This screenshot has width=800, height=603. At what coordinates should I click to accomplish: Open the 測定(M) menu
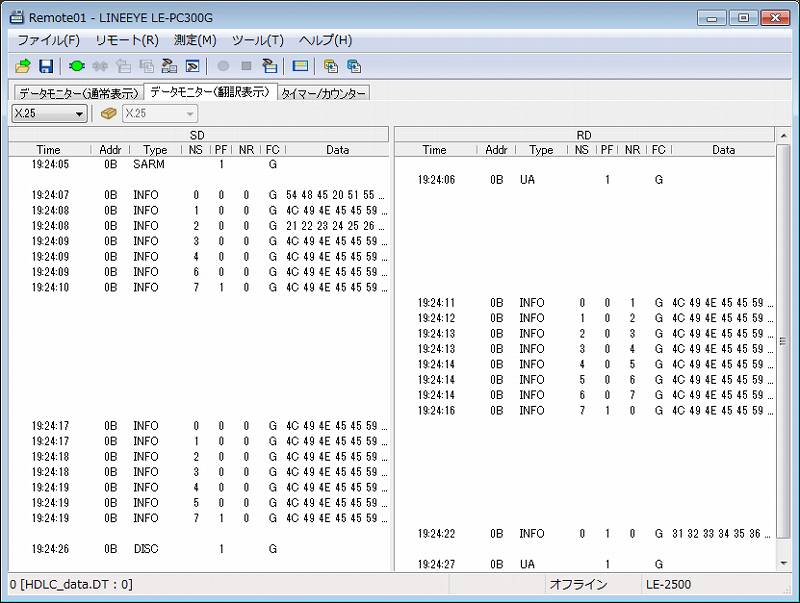click(x=195, y=40)
